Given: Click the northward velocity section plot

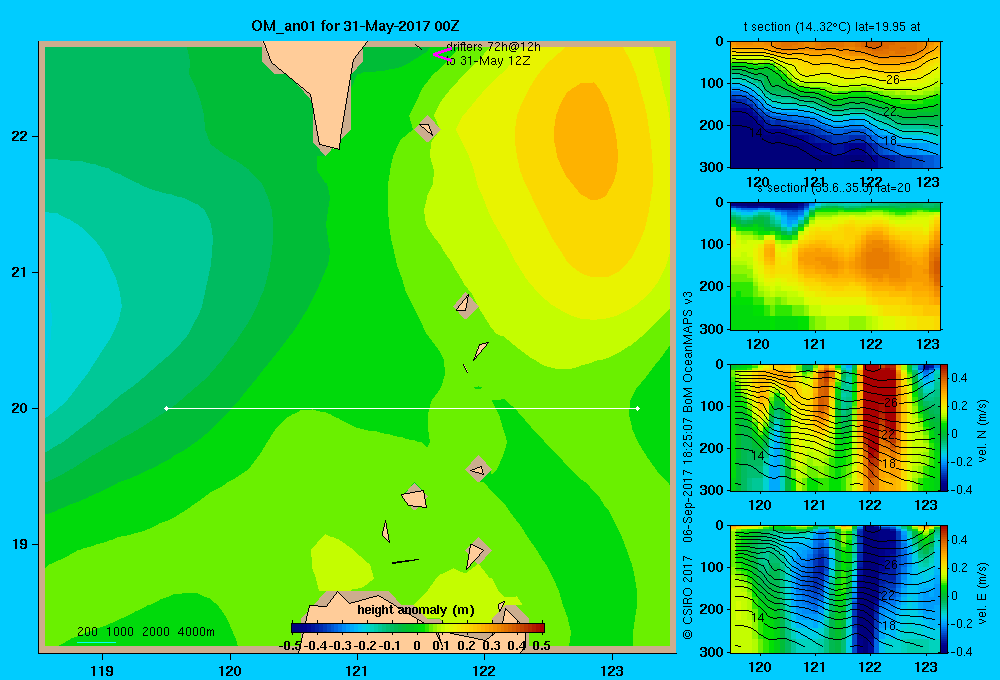Looking at the screenshot, I should (x=835, y=427).
